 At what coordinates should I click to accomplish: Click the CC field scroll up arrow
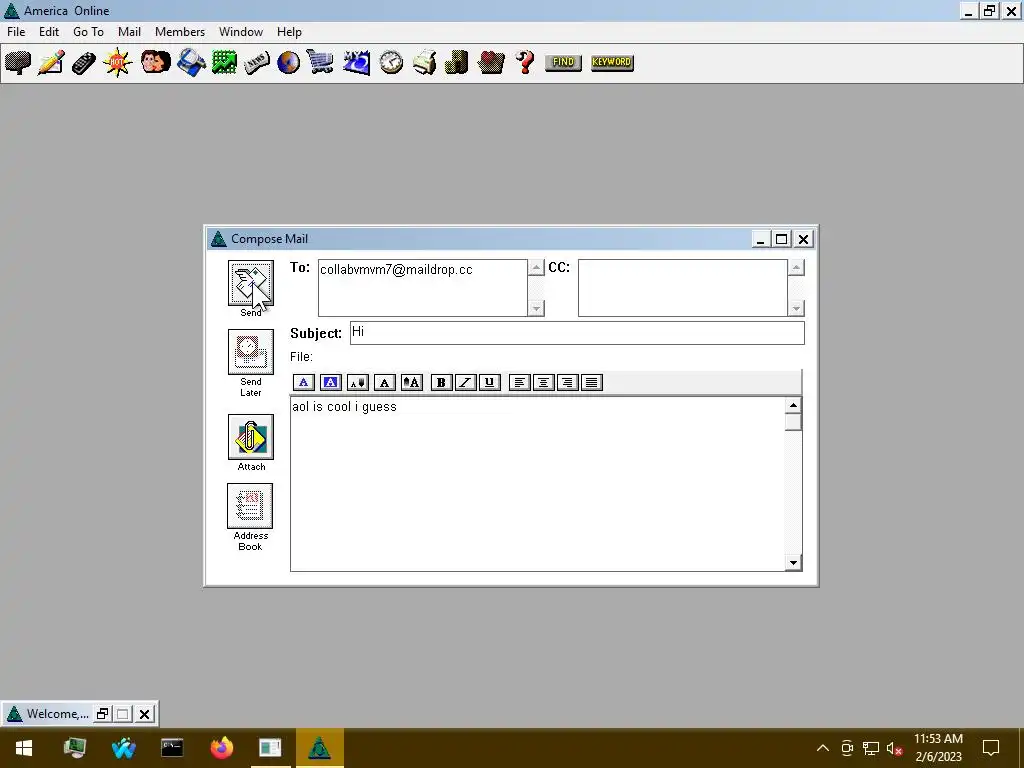click(796, 268)
